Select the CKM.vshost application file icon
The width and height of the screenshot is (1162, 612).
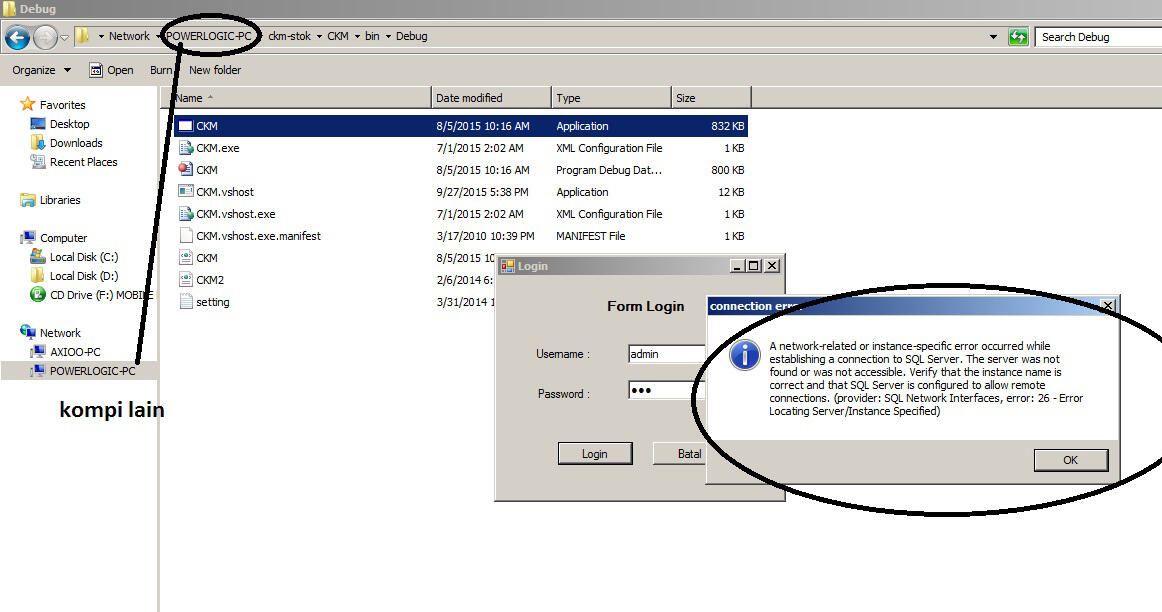(x=185, y=192)
